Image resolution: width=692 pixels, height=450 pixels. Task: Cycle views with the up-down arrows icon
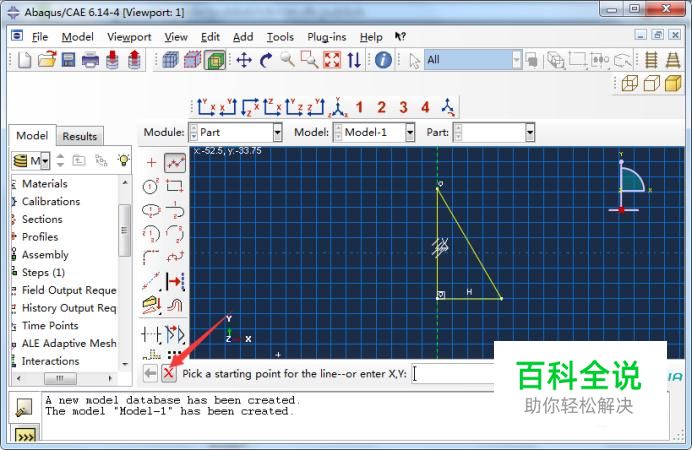click(x=354, y=60)
